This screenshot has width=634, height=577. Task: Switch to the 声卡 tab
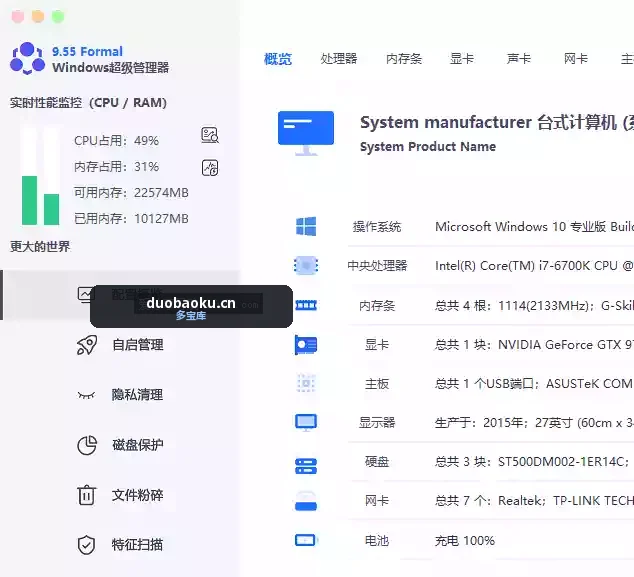(x=519, y=59)
